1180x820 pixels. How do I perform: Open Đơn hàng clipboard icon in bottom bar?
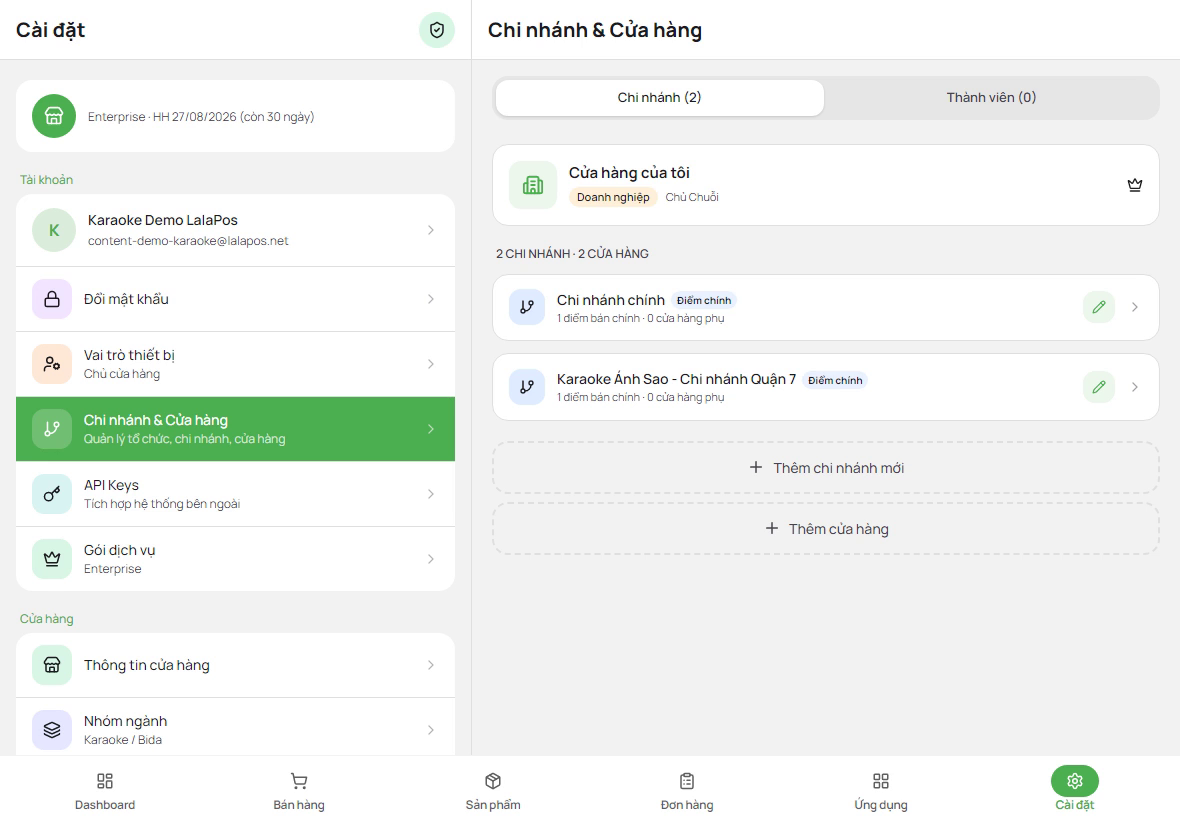point(687,781)
